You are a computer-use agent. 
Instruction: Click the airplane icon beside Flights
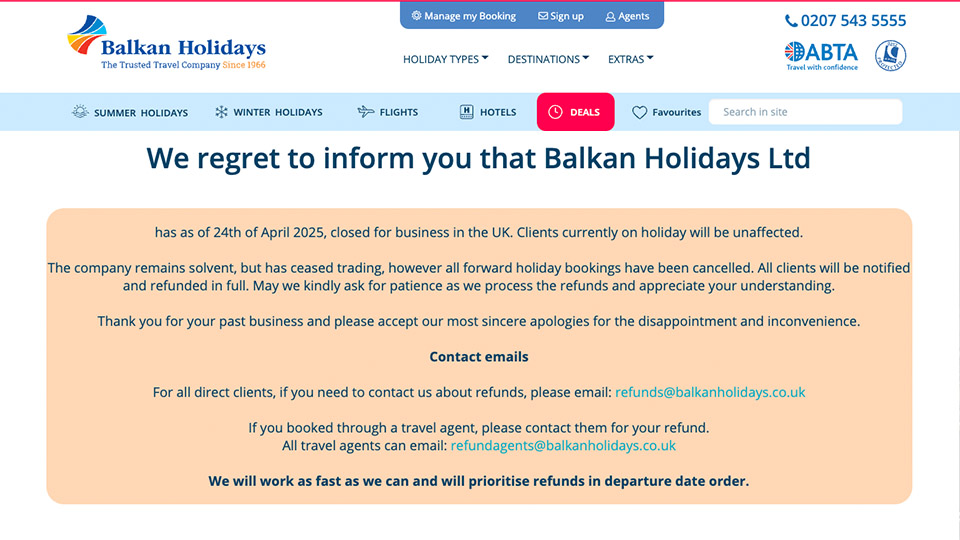point(366,112)
